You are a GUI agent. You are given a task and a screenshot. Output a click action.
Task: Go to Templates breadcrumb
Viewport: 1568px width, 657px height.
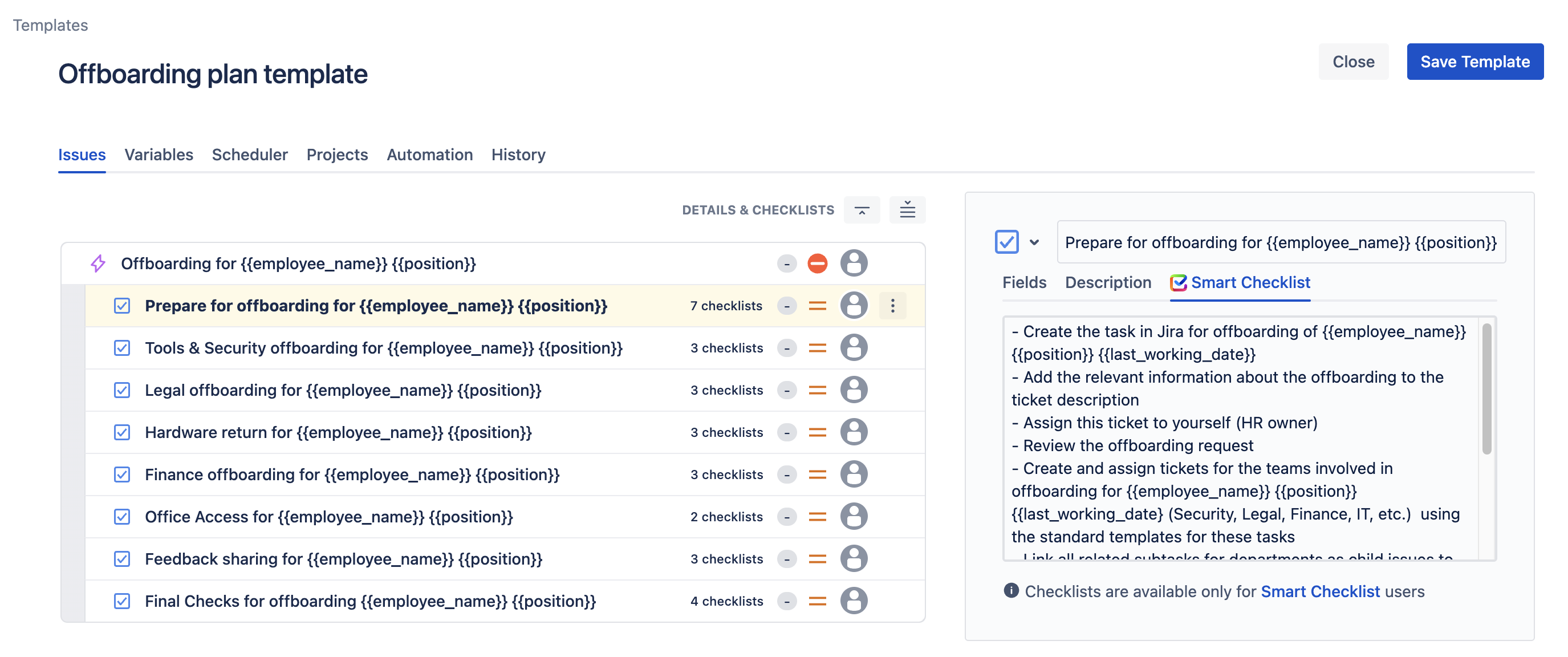(x=51, y=25)
